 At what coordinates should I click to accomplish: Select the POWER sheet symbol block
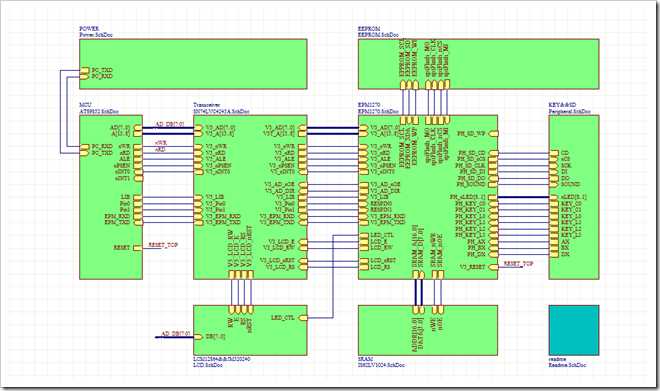tap(193, 64)
